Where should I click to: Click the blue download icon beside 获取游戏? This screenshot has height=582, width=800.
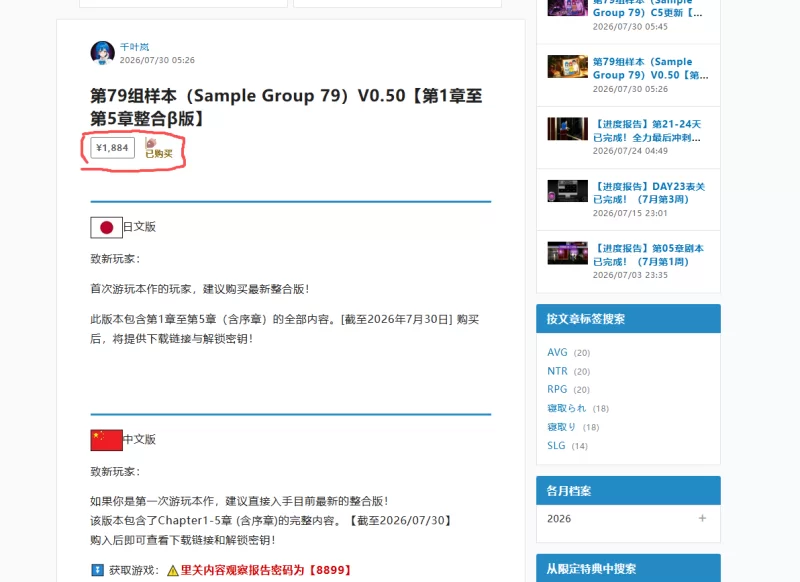[x=97, y=570]
